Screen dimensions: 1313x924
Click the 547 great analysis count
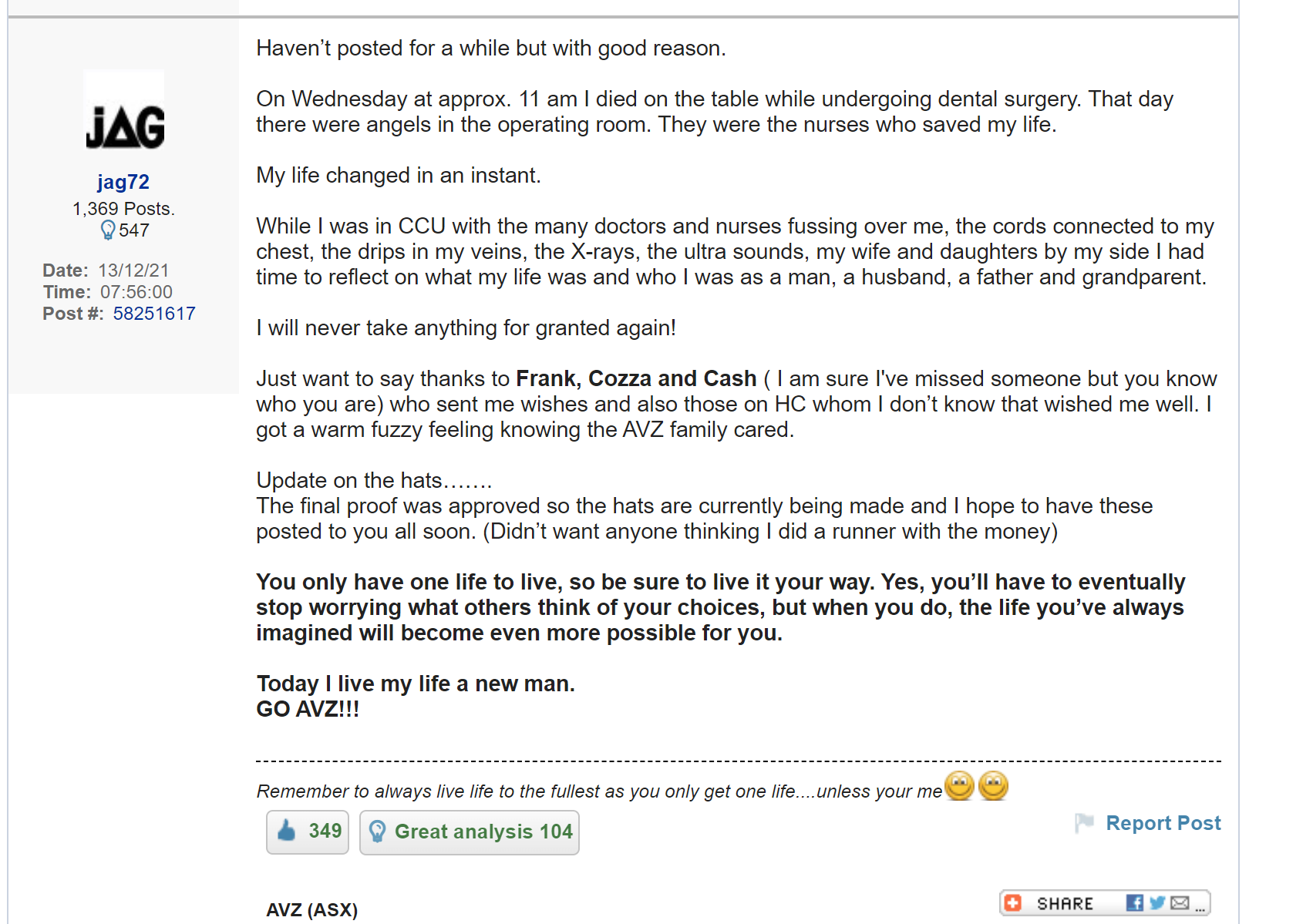(x=134, y=230)
